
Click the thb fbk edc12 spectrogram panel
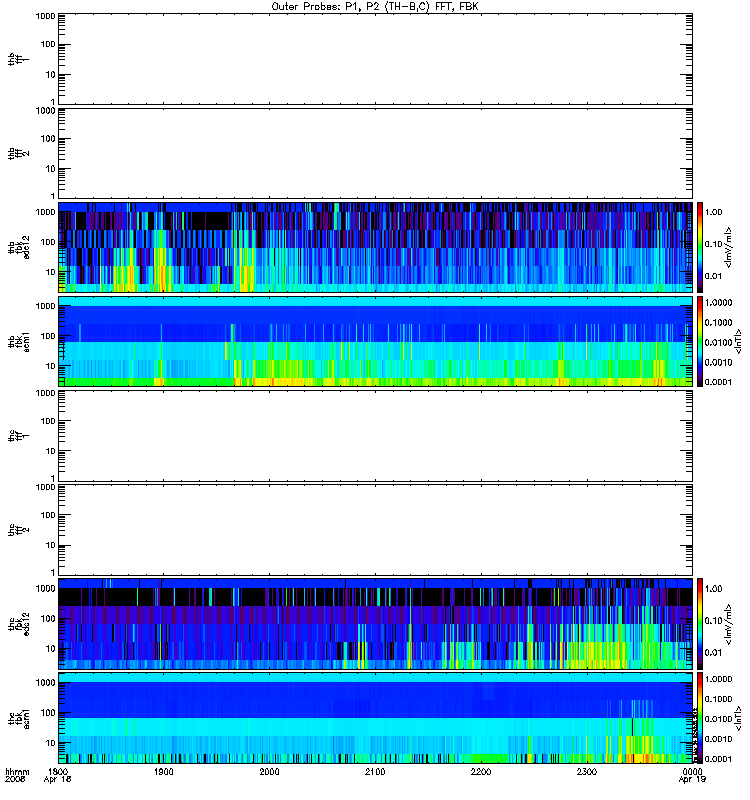[x=376, y=247]
